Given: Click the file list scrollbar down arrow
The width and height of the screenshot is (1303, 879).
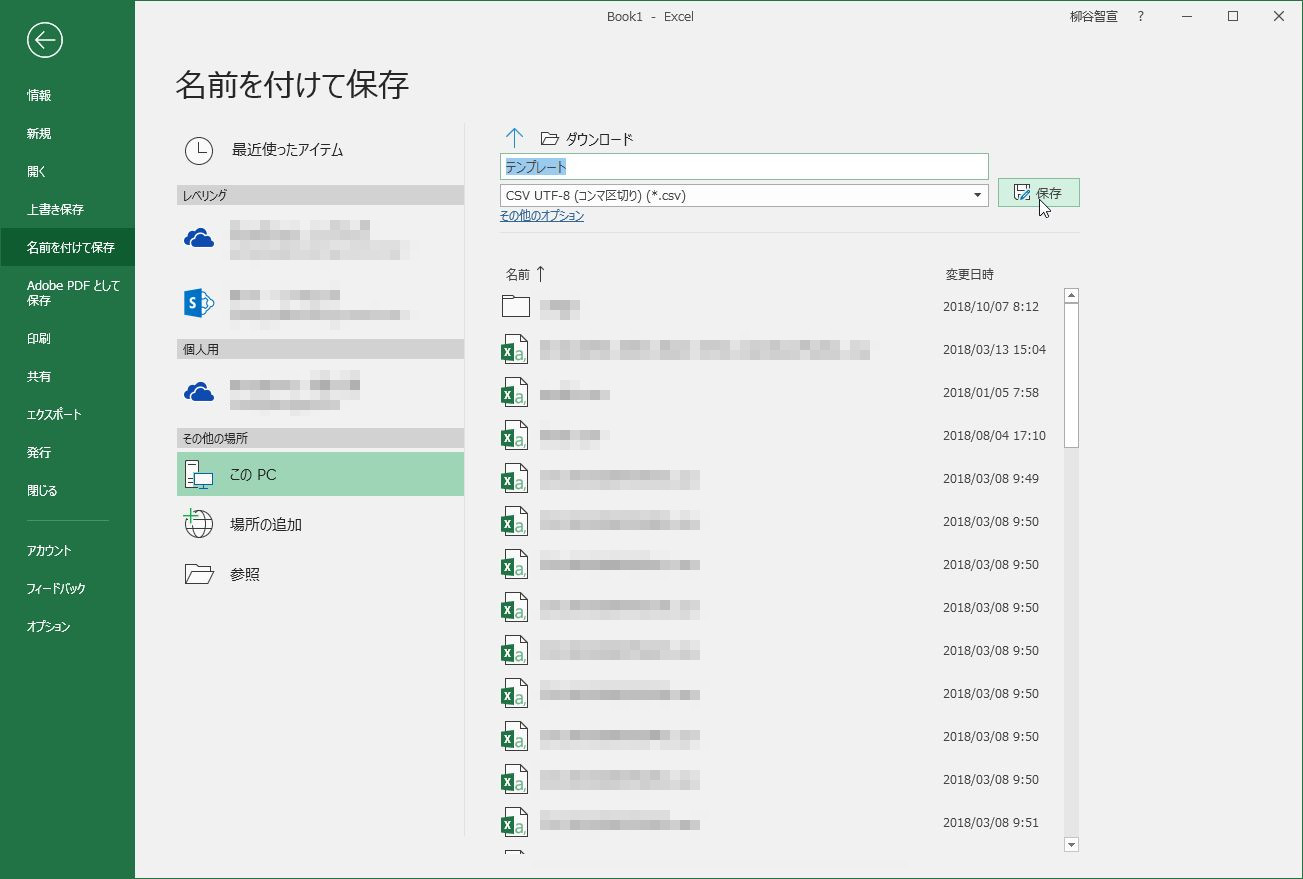Looking at the screenshot, I should pos(1071,845).
